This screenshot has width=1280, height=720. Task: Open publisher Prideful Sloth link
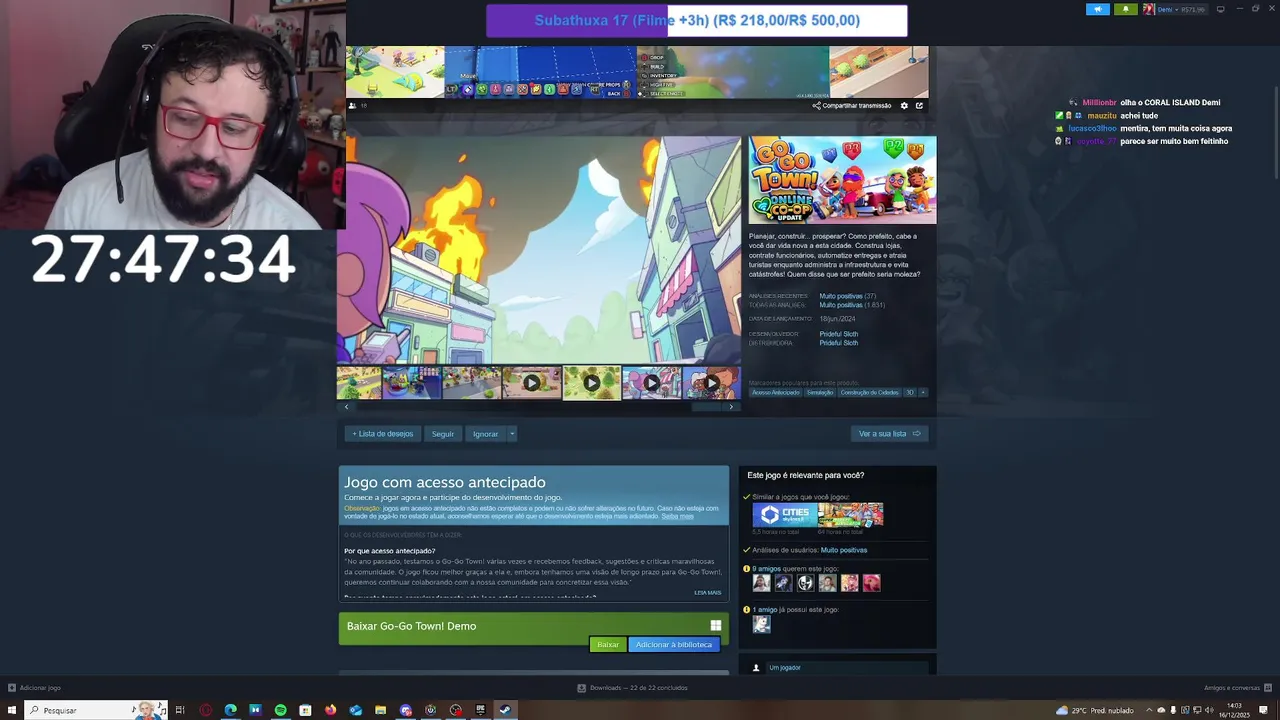pyautogui.click(x=838, y=343)
